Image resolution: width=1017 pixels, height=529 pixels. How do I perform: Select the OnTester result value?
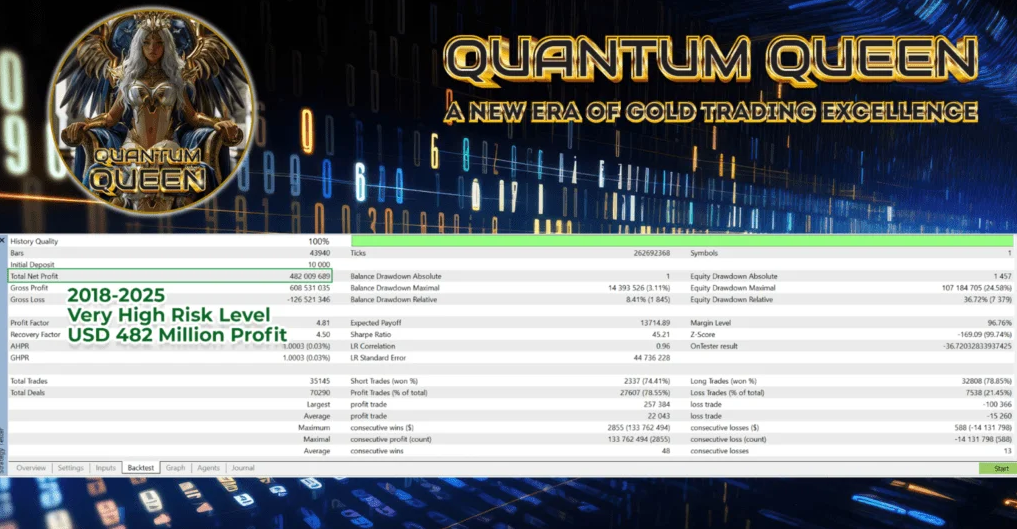[977, 346]
